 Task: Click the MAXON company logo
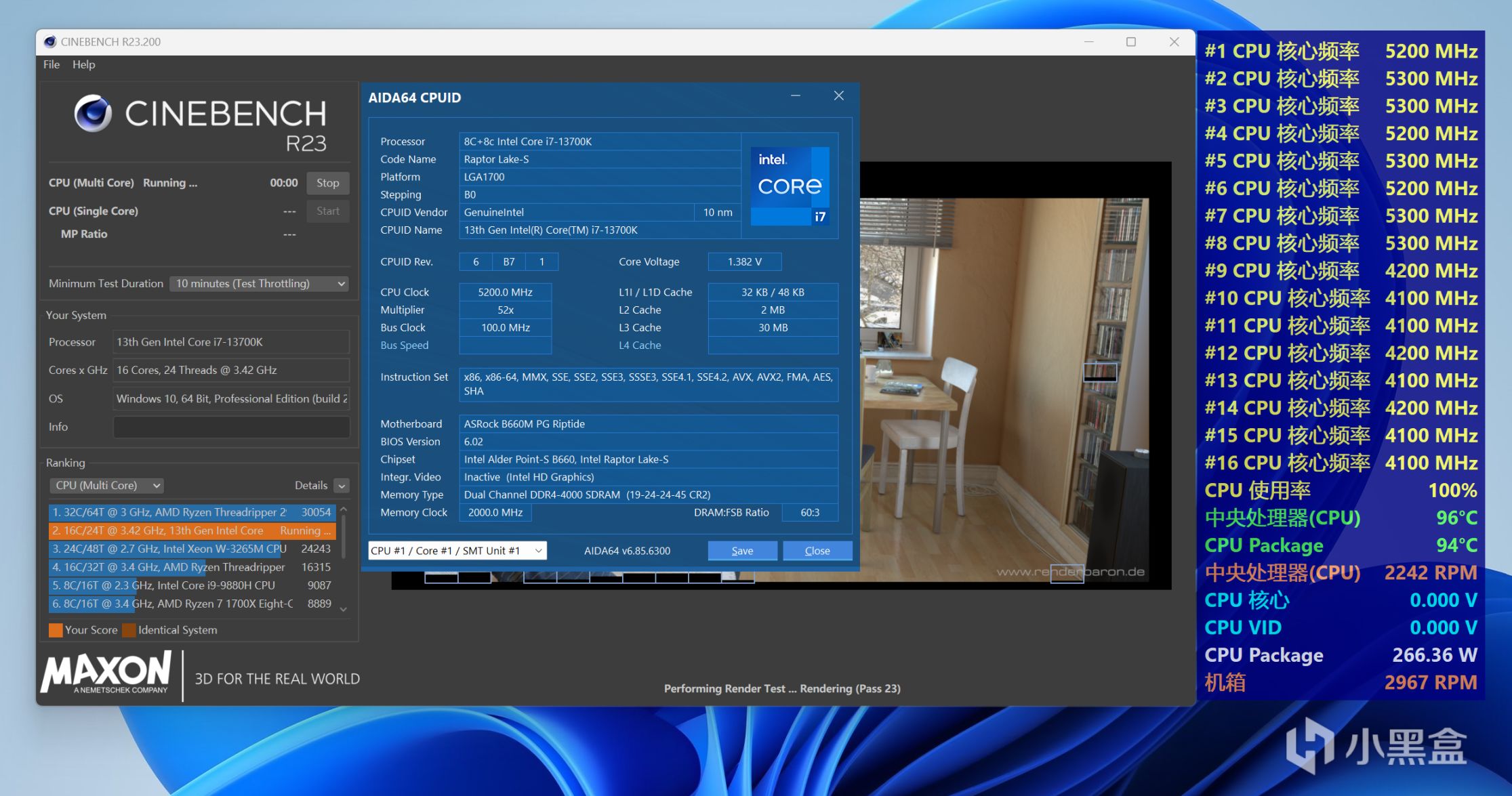106,673
